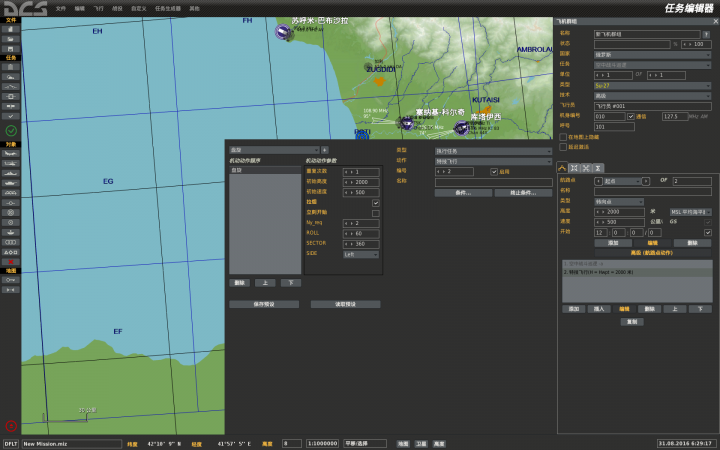Toggle the 通信 communication checkbox
Image resolution: width=720 pixels, height=450 pixels.
(x=631, y=117)
